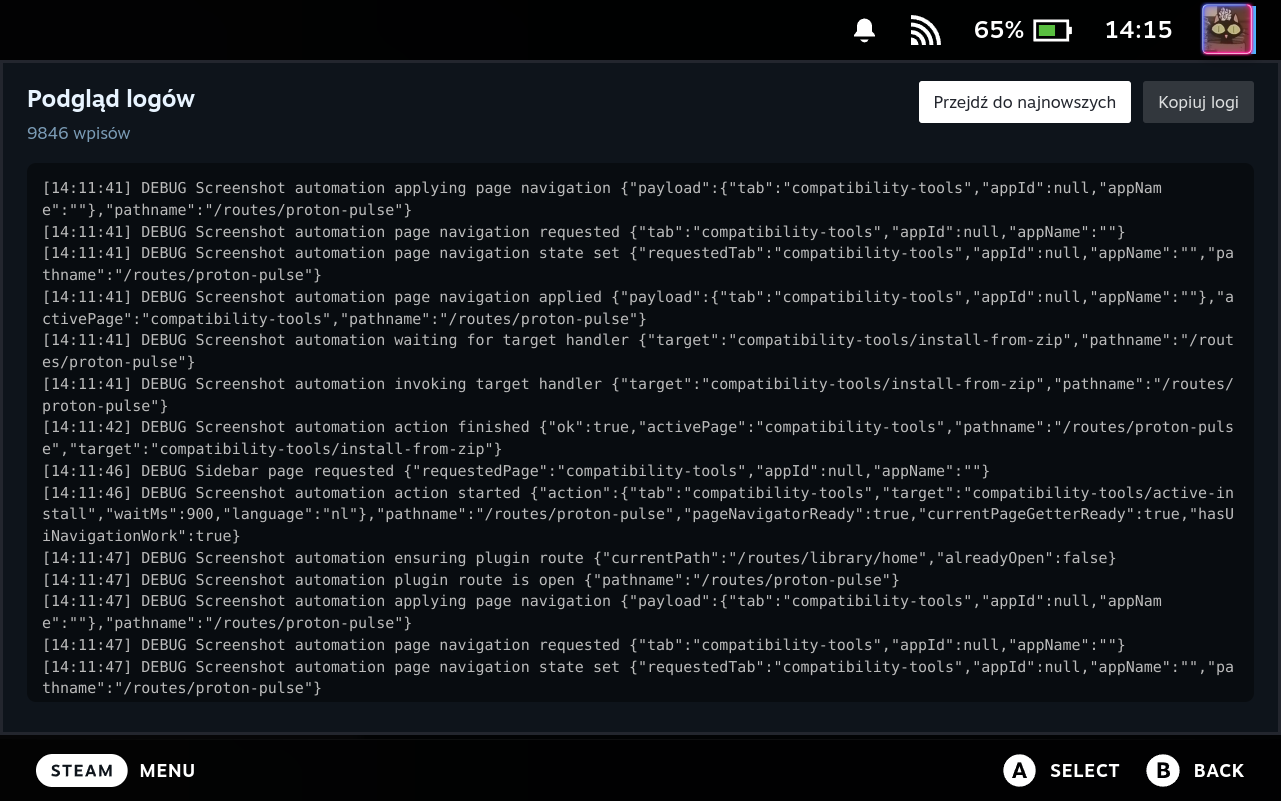This screenshot has width=1281, height=801.
Task: Select log line 'ensuring plugin route'
Action: click(579, 558)
